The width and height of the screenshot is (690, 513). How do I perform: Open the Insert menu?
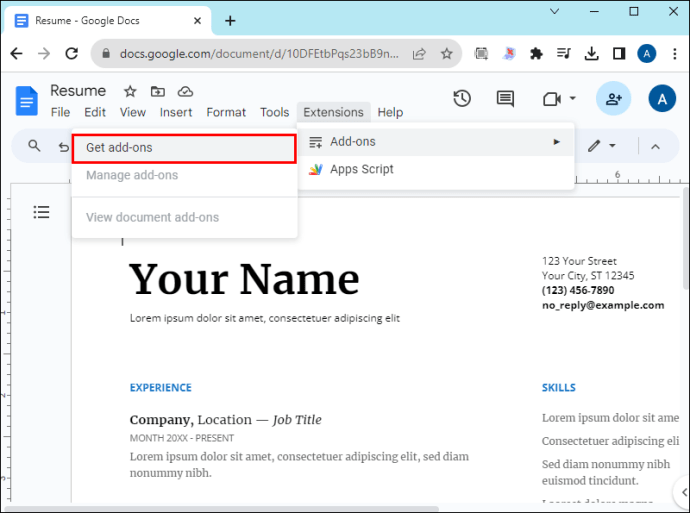coord(176,112)
